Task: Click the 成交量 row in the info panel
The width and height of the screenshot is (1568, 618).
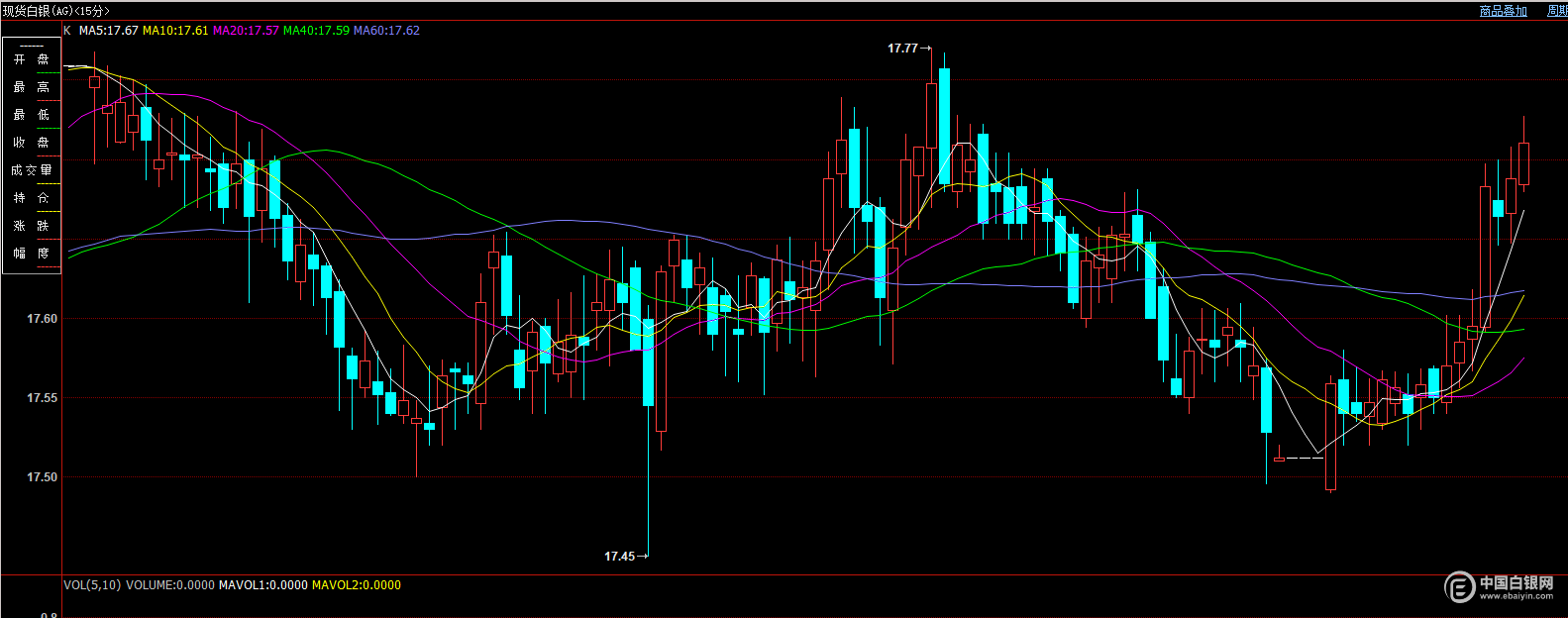Action: [32, 170]
